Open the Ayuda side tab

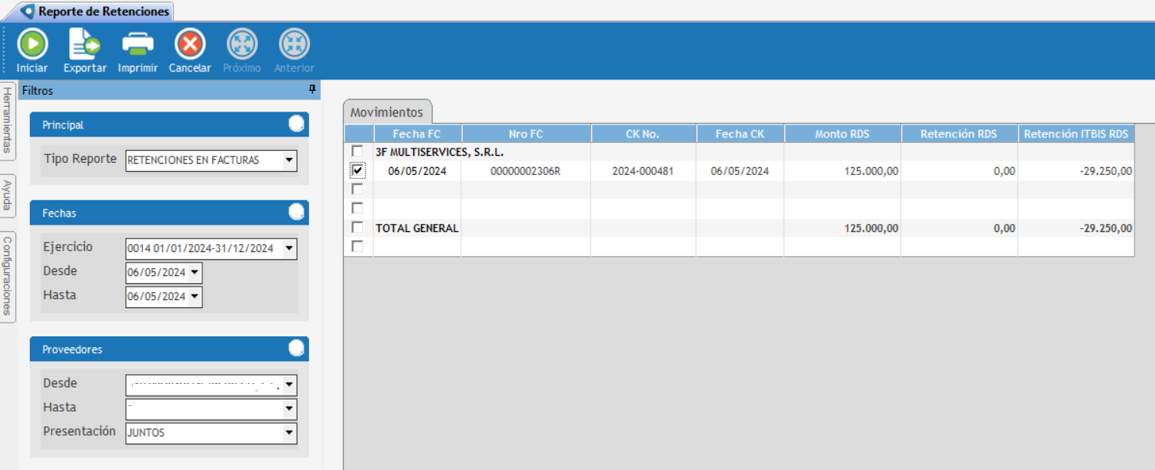click(x=7, y=197)
